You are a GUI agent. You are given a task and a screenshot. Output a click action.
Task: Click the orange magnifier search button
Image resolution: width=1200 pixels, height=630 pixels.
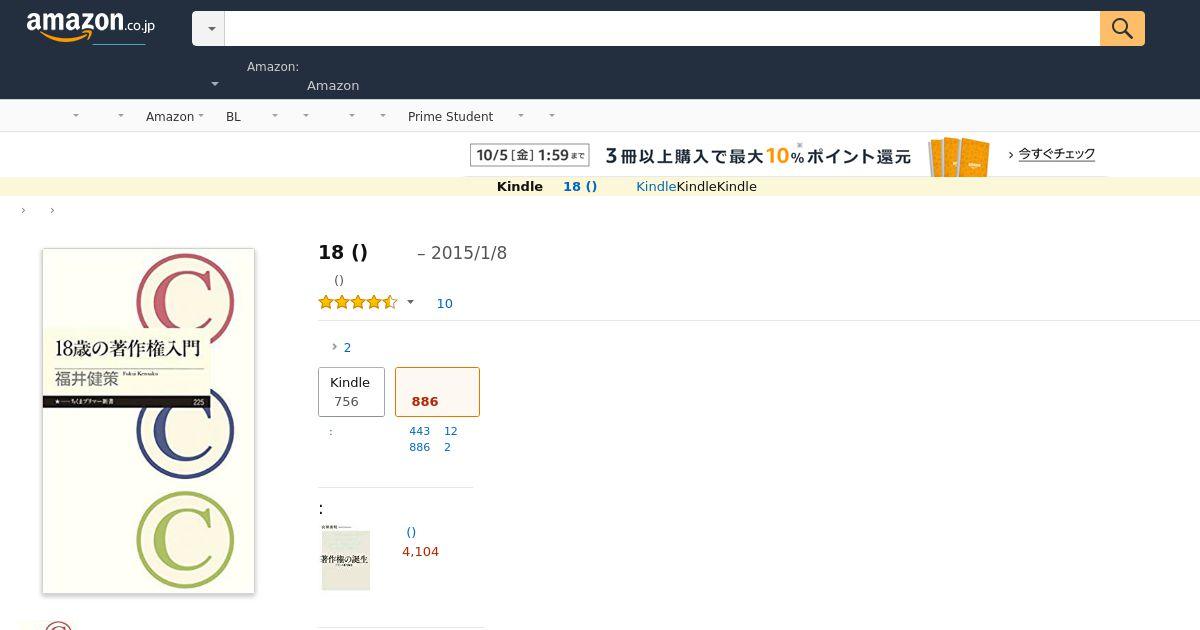pos(1122,29)
